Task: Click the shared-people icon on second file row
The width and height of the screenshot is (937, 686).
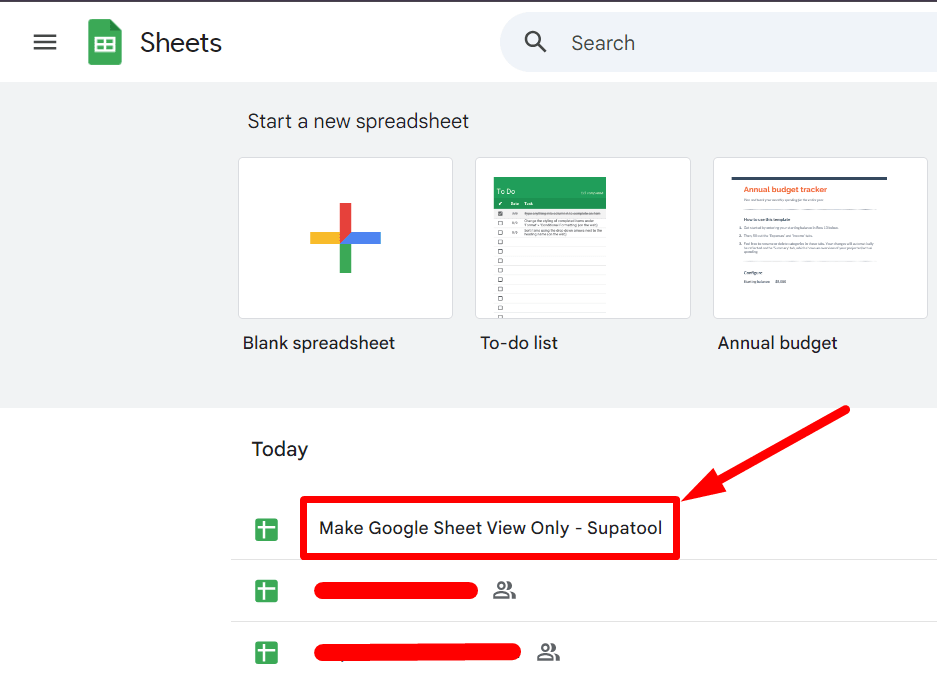Action: pos(504,591)
